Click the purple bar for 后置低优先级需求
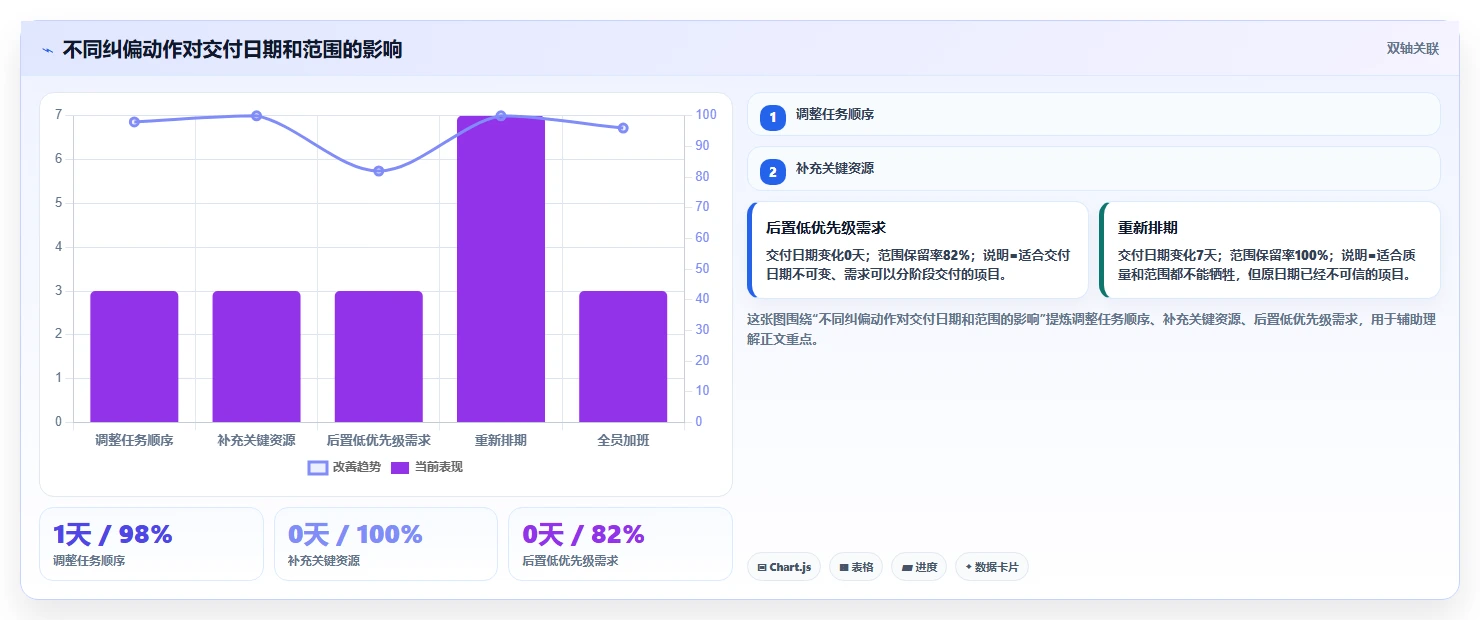 pos(379,356)
